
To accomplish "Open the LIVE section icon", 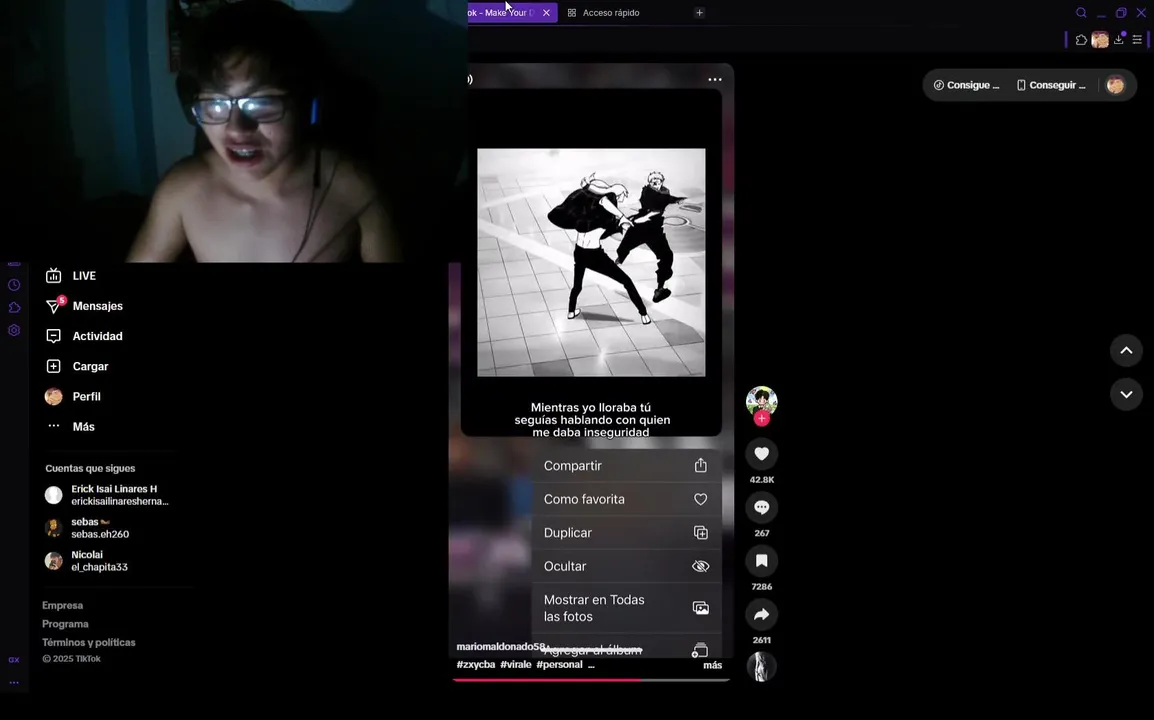I will coord(54,276).
